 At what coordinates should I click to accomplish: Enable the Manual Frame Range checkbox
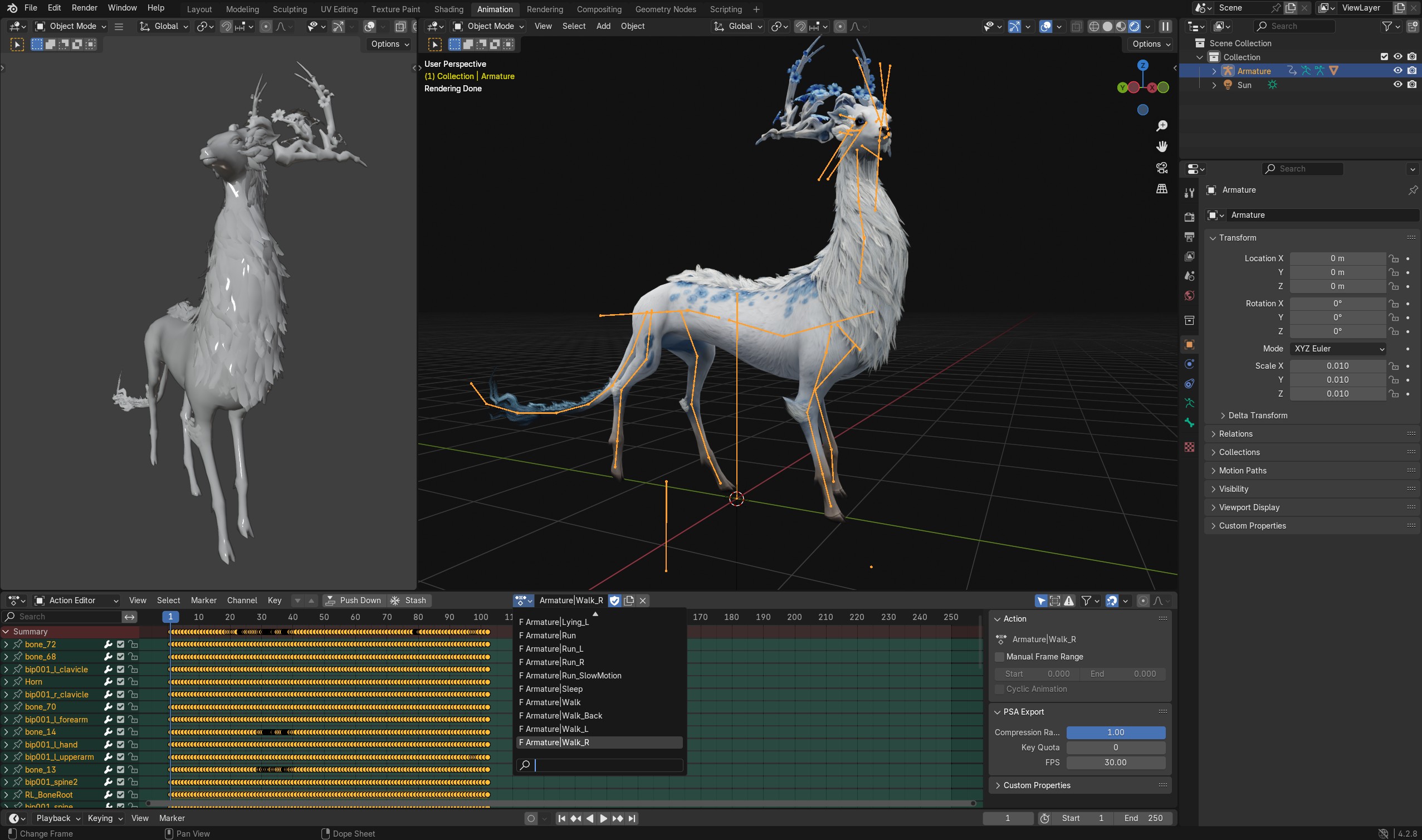click(999, 657)
